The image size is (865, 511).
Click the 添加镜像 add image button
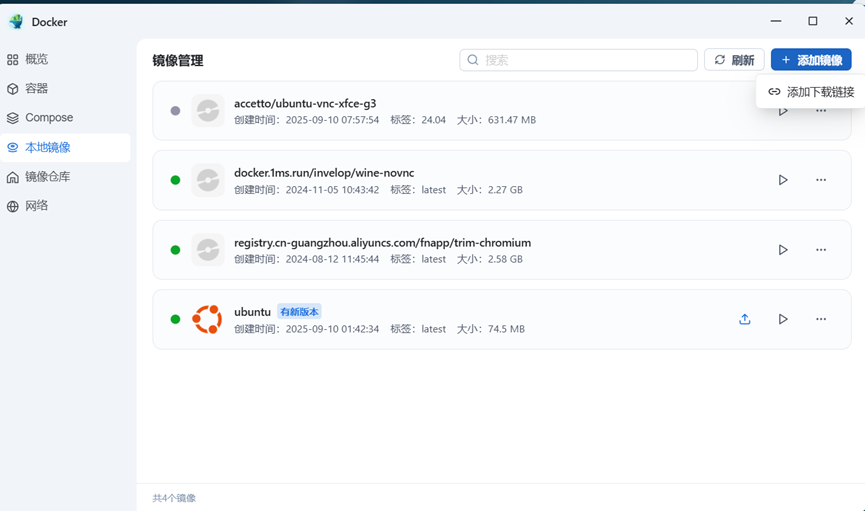811,60
